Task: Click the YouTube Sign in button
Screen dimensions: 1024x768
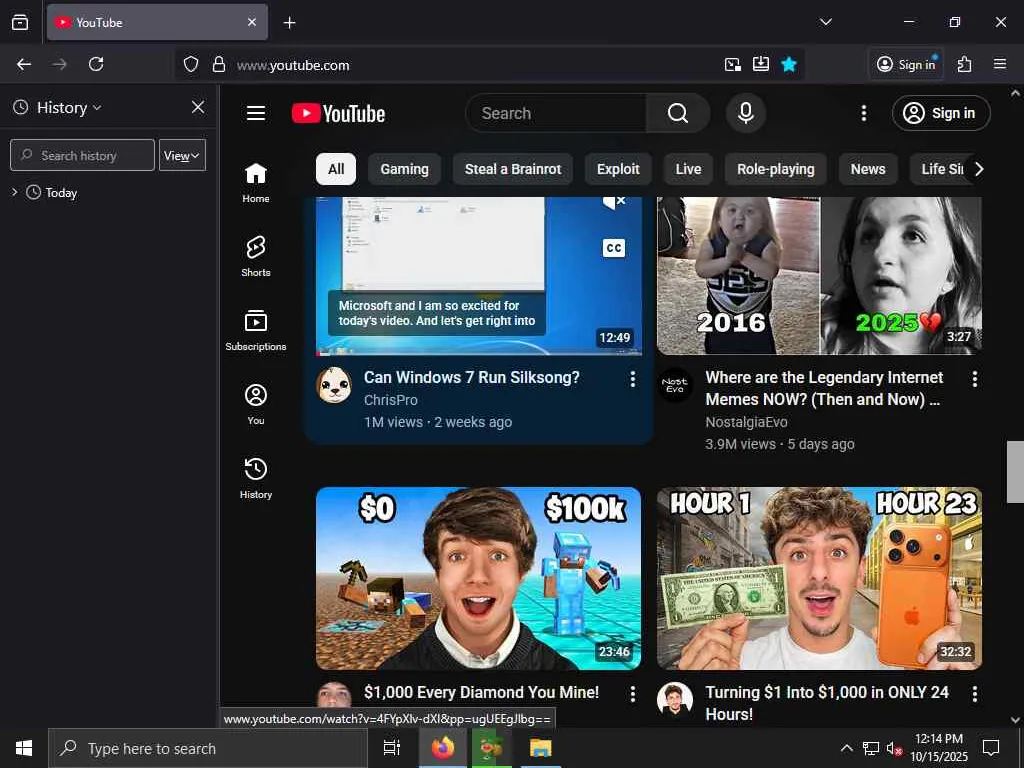Action: 941,113
